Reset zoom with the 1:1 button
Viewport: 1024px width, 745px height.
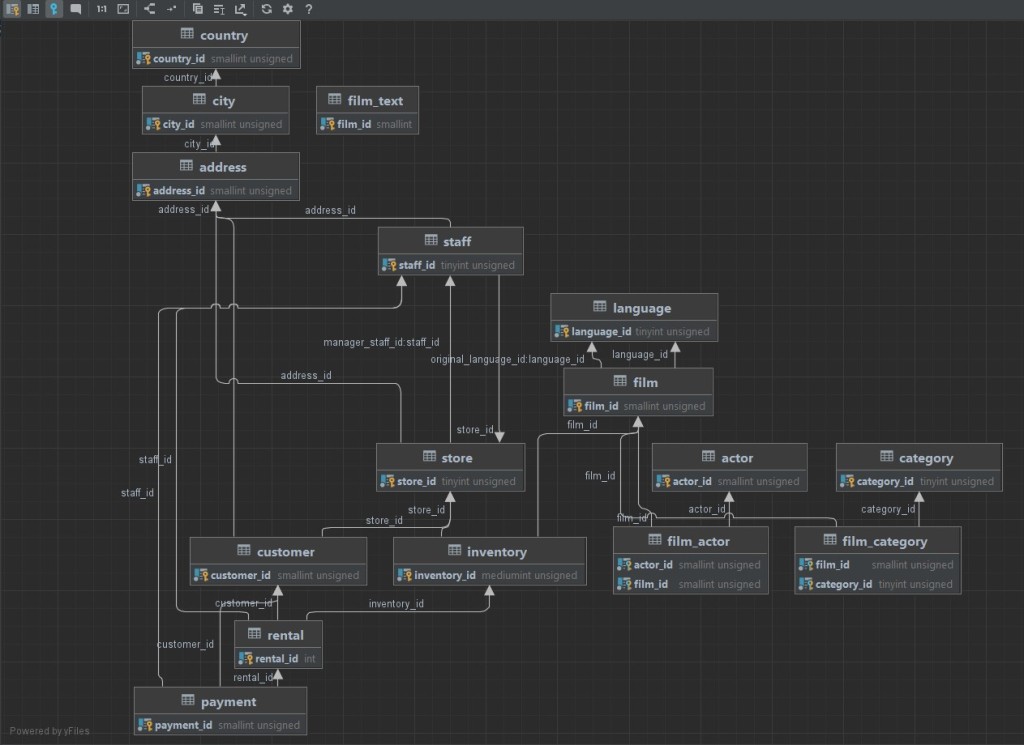pyautogui.click(x=102, y=9)
